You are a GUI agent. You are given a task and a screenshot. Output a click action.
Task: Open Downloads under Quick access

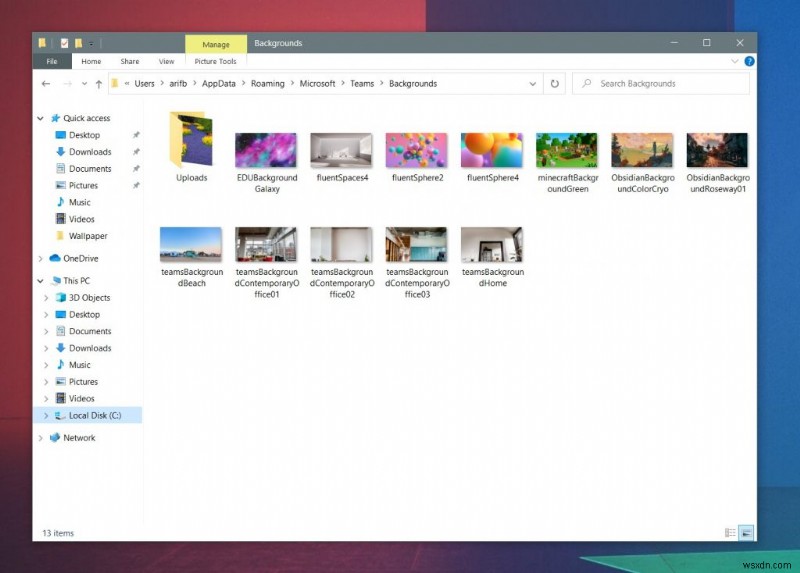tap(90, 152)
